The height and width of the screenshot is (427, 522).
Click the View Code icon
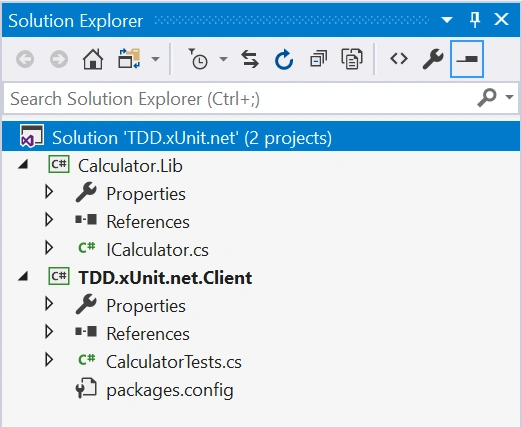[x=399, y=59]
